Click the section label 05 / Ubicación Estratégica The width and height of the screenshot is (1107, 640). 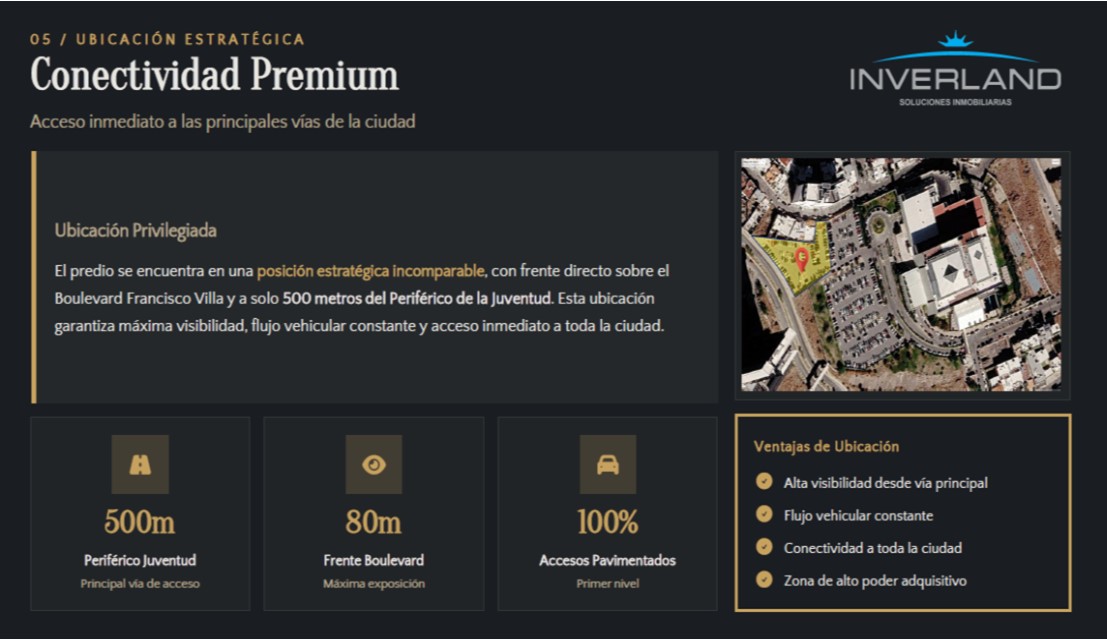pyautogui.click(x=167, y=39)
